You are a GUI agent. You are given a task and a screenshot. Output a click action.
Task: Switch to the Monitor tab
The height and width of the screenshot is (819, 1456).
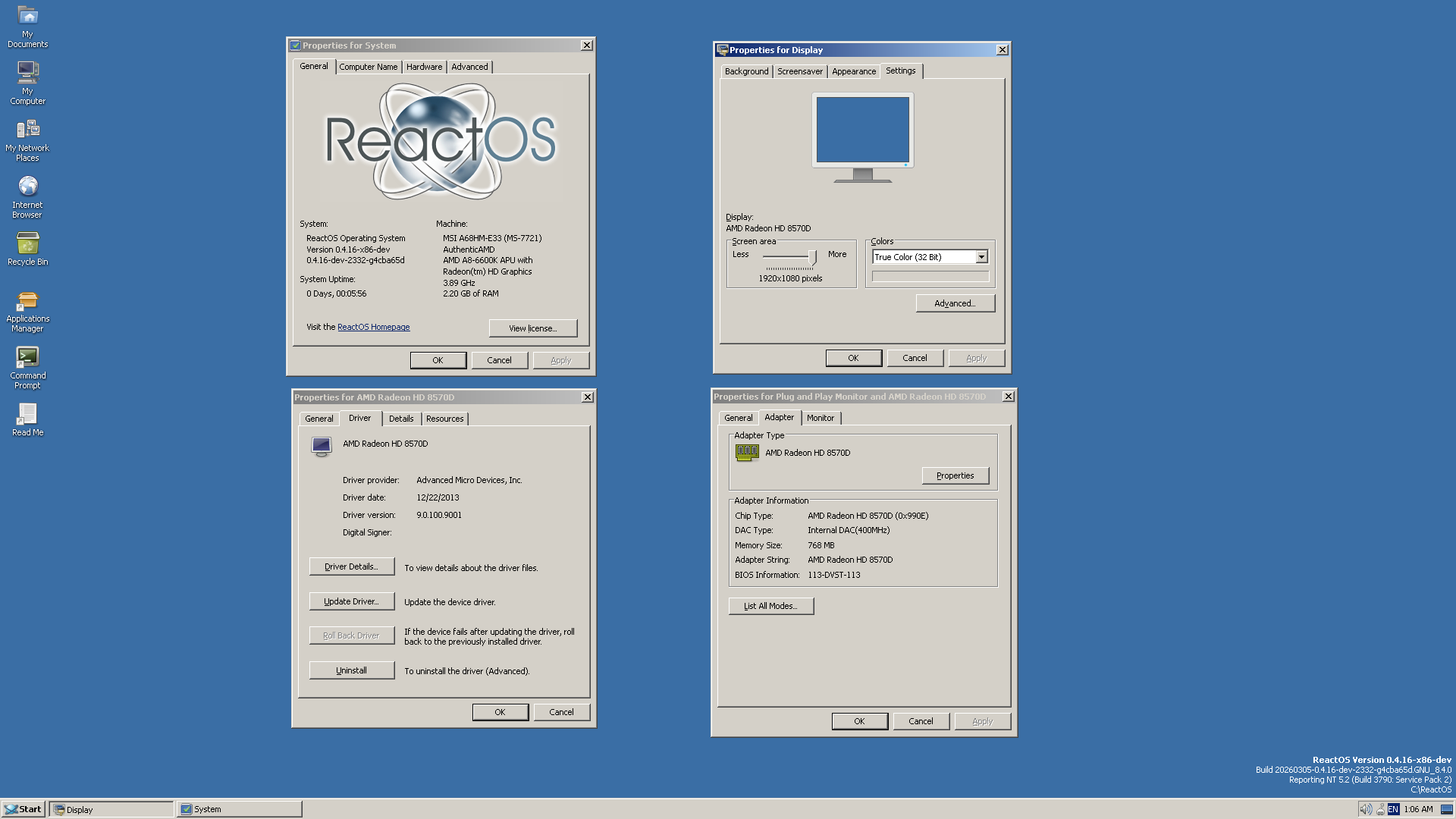[x=820, y=418]
